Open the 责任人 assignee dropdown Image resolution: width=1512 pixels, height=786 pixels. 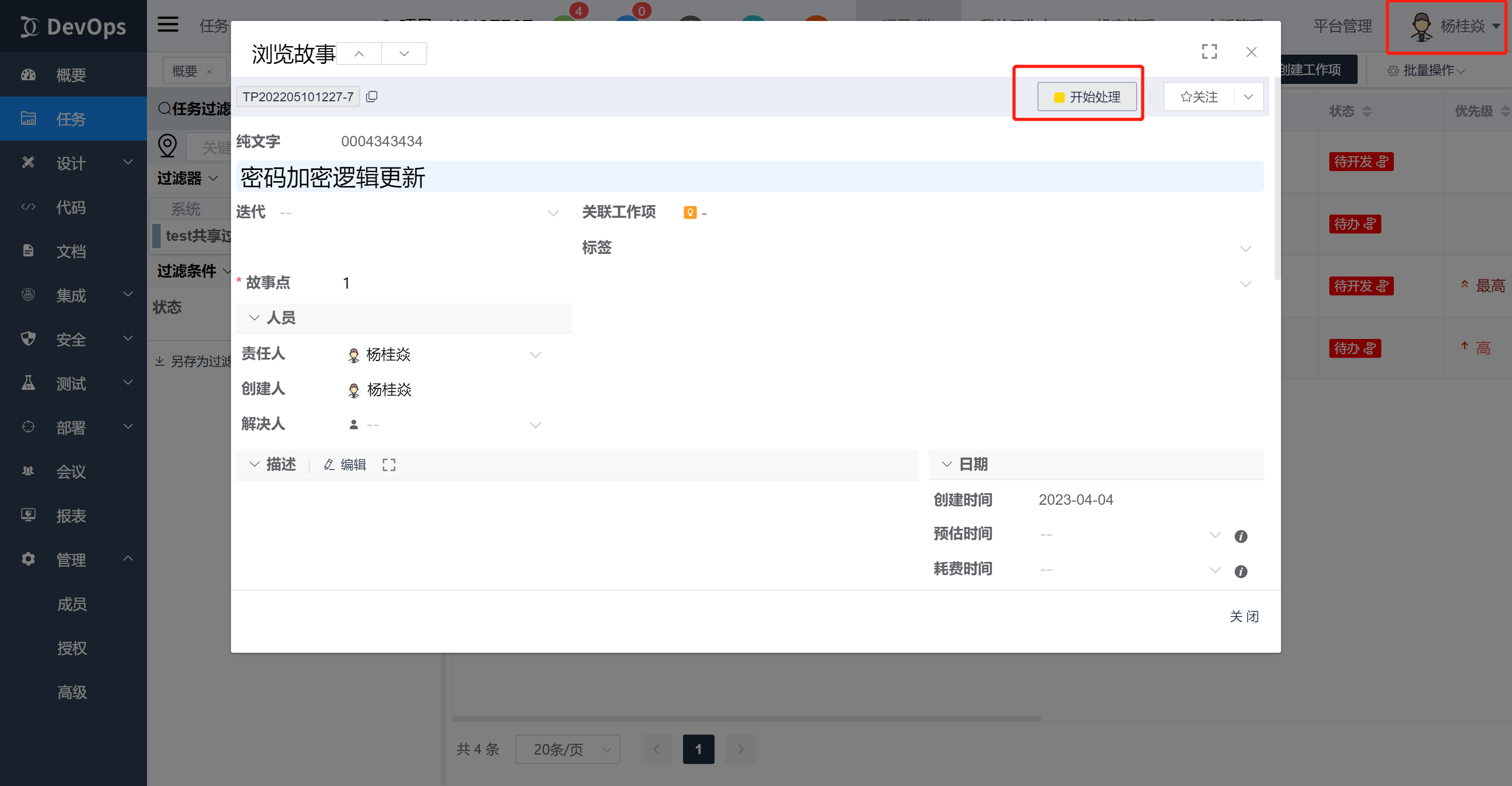(535, 354)
